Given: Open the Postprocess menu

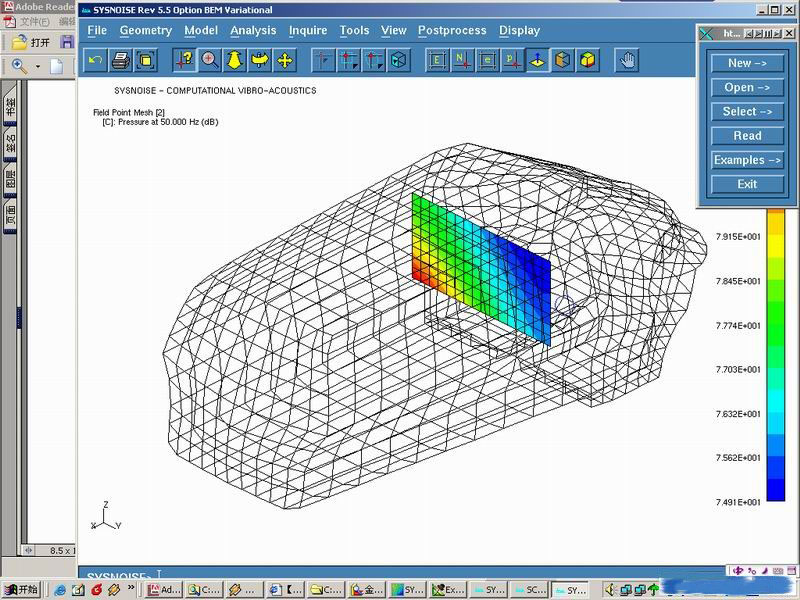Looking at the screenshot, I should (452, 31).
